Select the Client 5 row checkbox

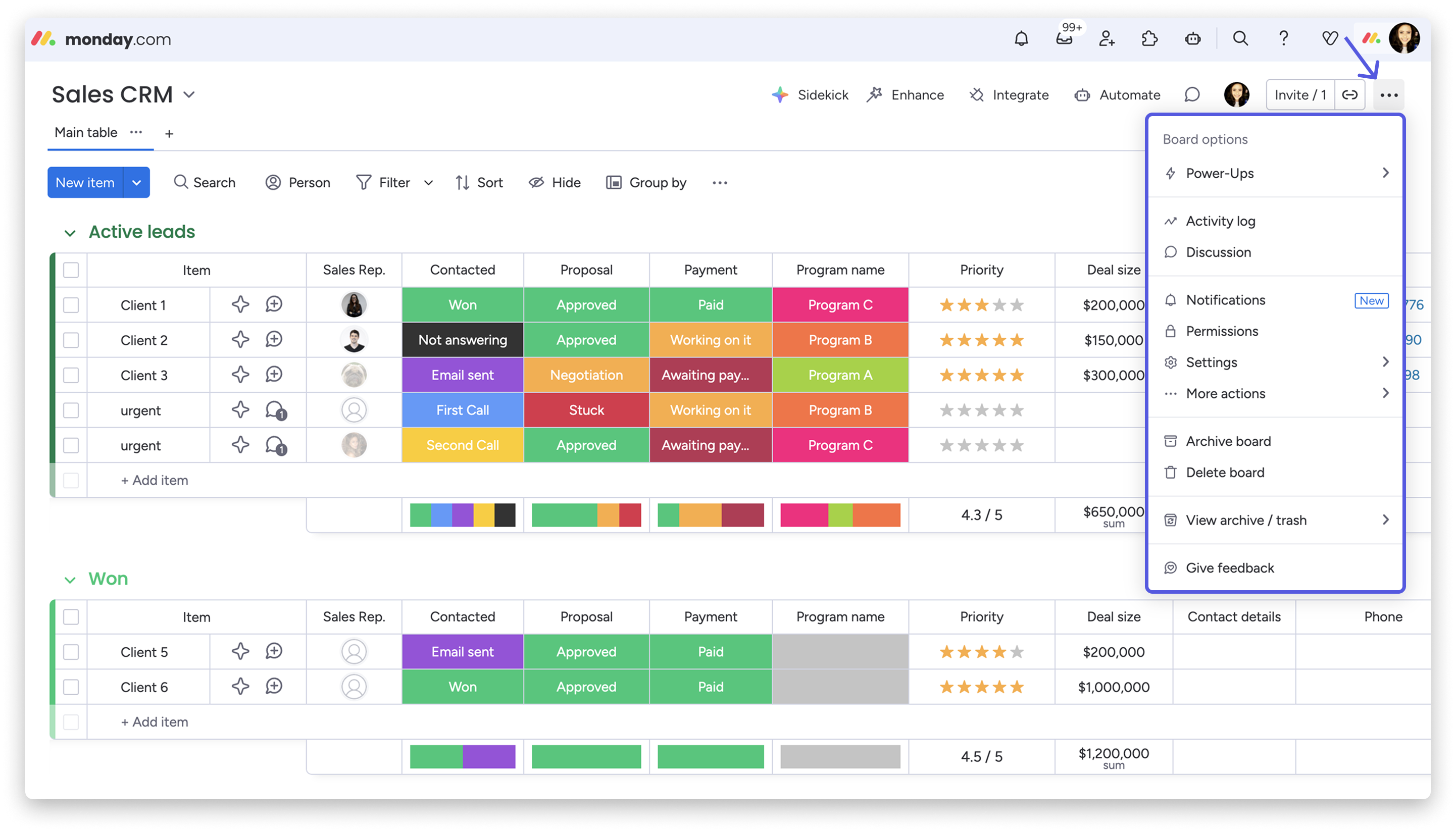(71, 652)
